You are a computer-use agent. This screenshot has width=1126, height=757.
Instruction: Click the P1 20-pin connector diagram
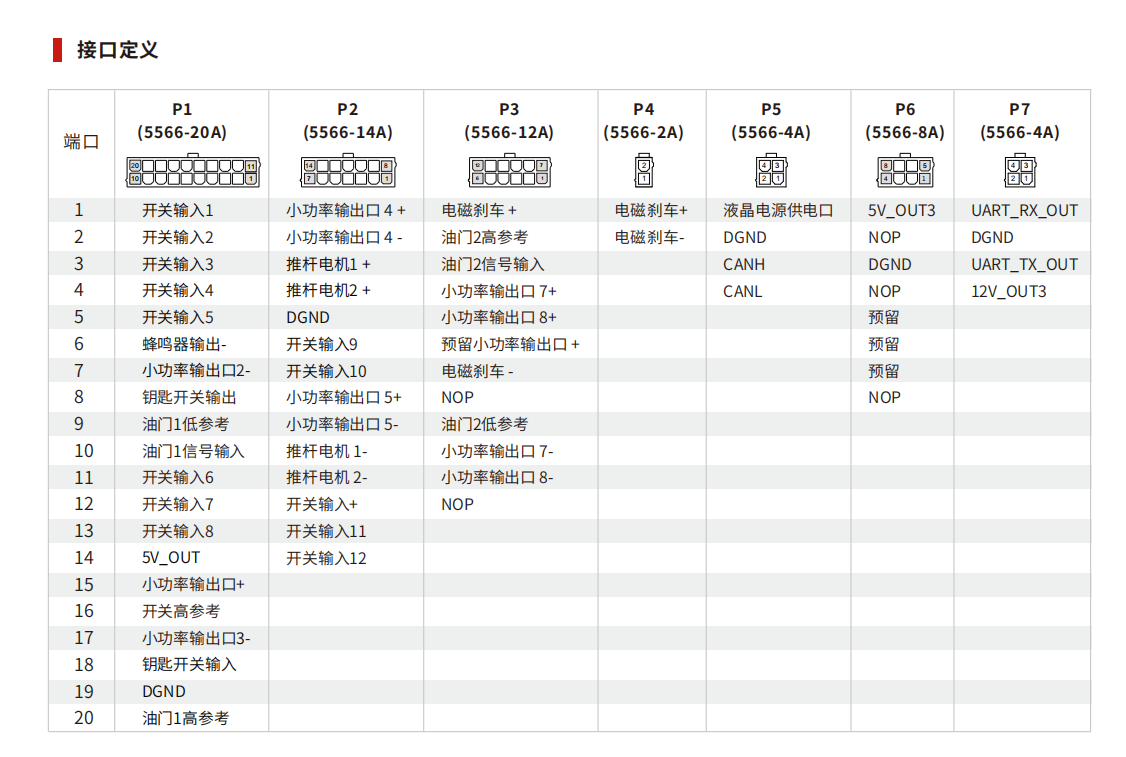pos(192,172)
